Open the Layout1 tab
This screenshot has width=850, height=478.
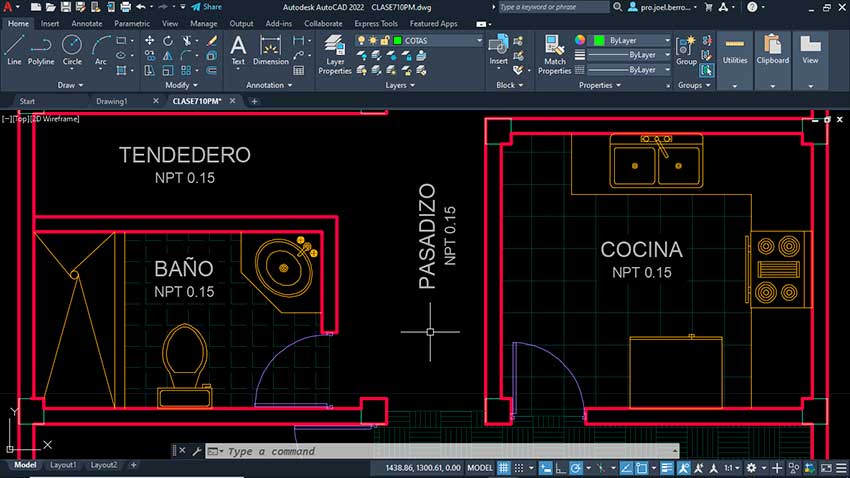(x=63, y=465)
